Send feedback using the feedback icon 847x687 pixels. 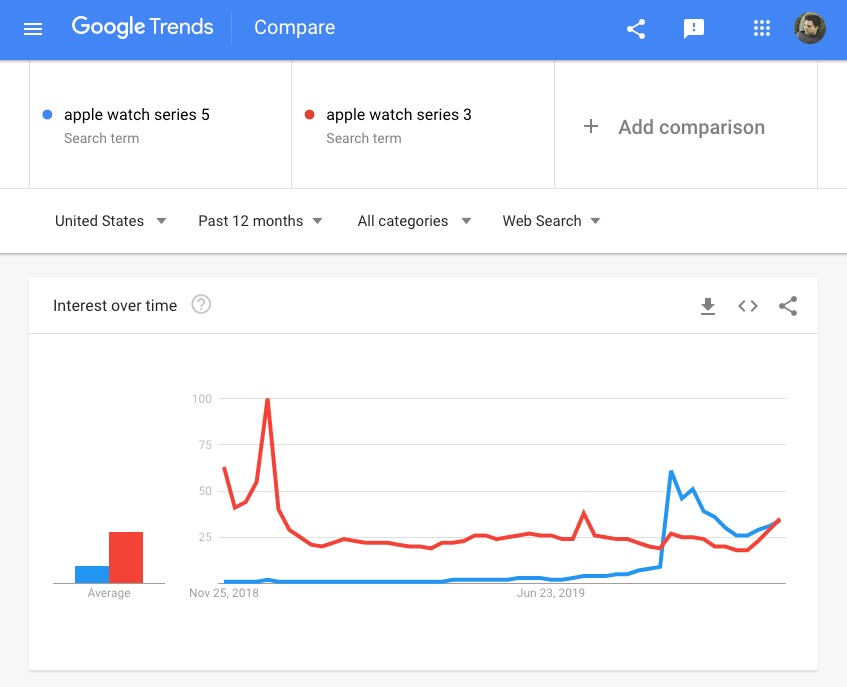tap(694, 29)
